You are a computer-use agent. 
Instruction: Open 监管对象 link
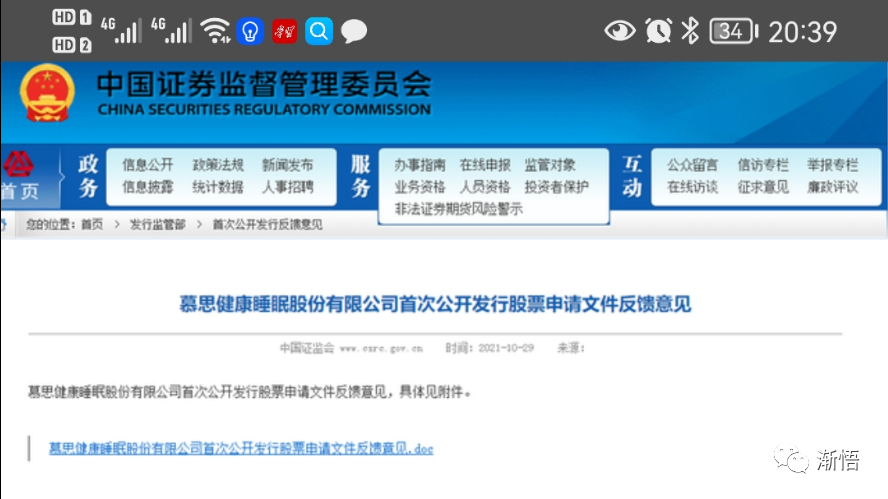point(550,165)
